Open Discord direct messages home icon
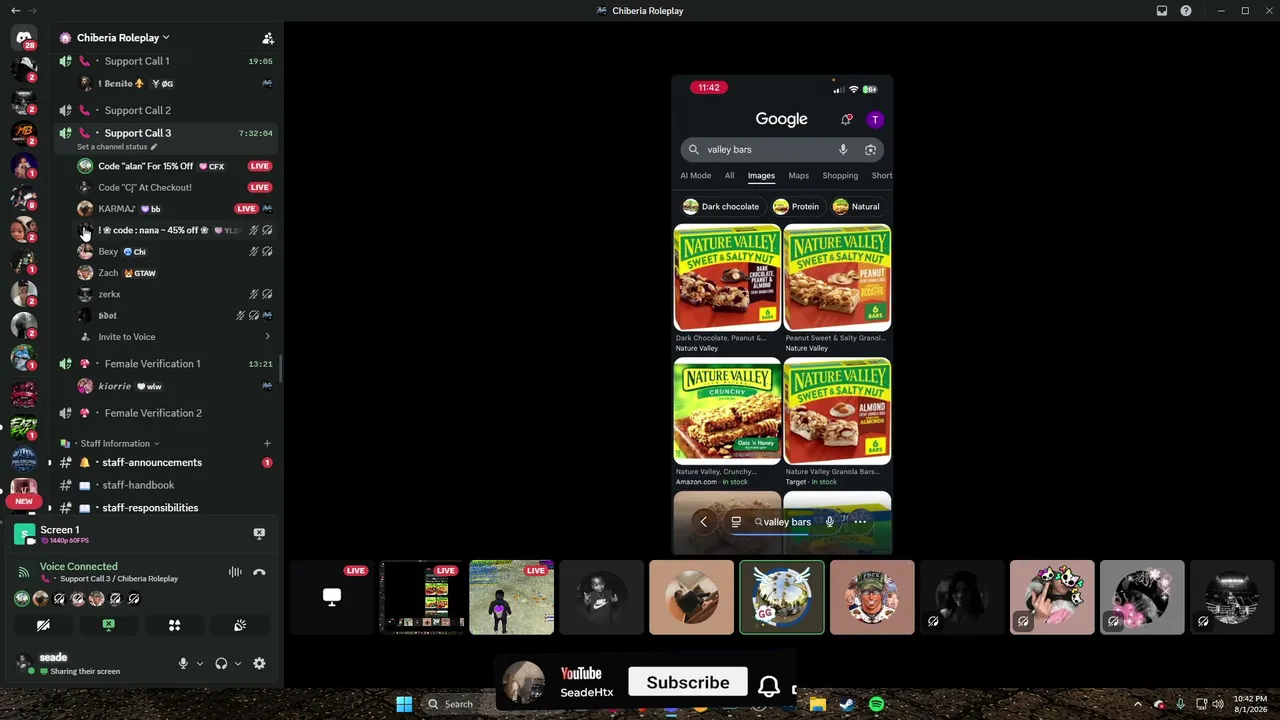Screen dimensions: 1280x720 (24, 38)
